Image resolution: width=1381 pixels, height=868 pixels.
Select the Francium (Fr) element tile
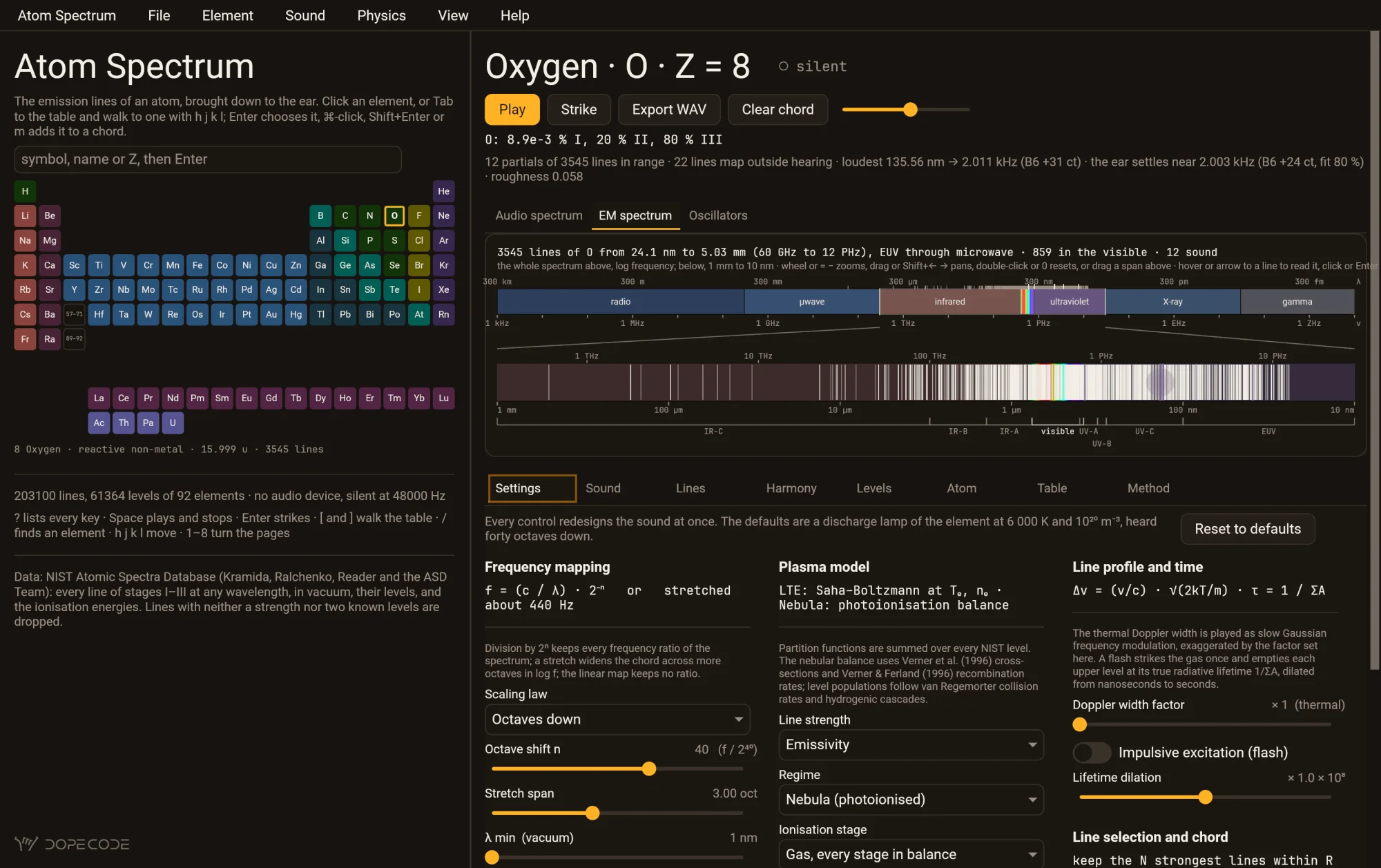tap(25, 339)
